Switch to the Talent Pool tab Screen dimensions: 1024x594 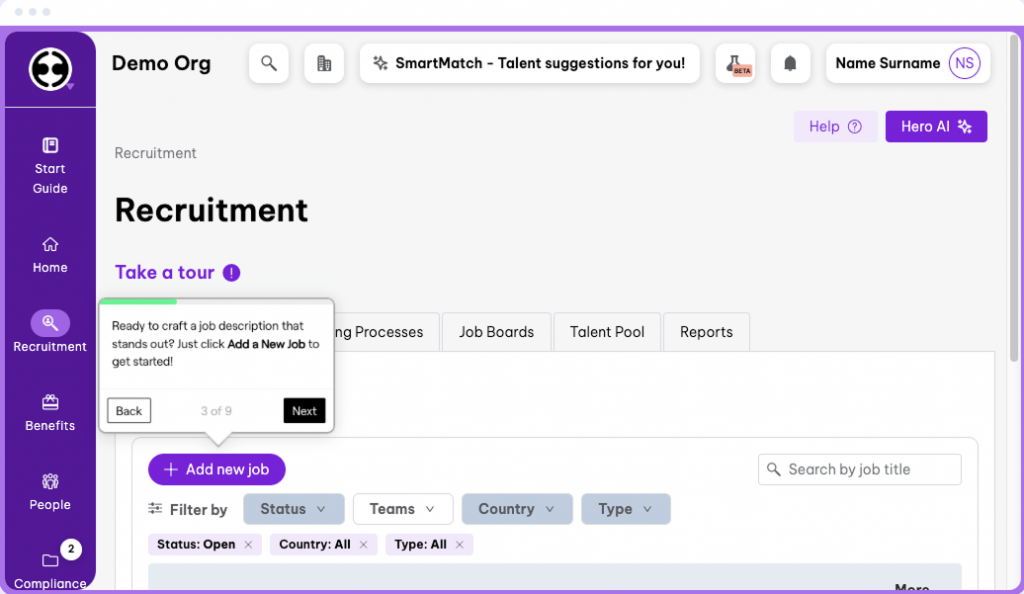click(x=607, y=332)
